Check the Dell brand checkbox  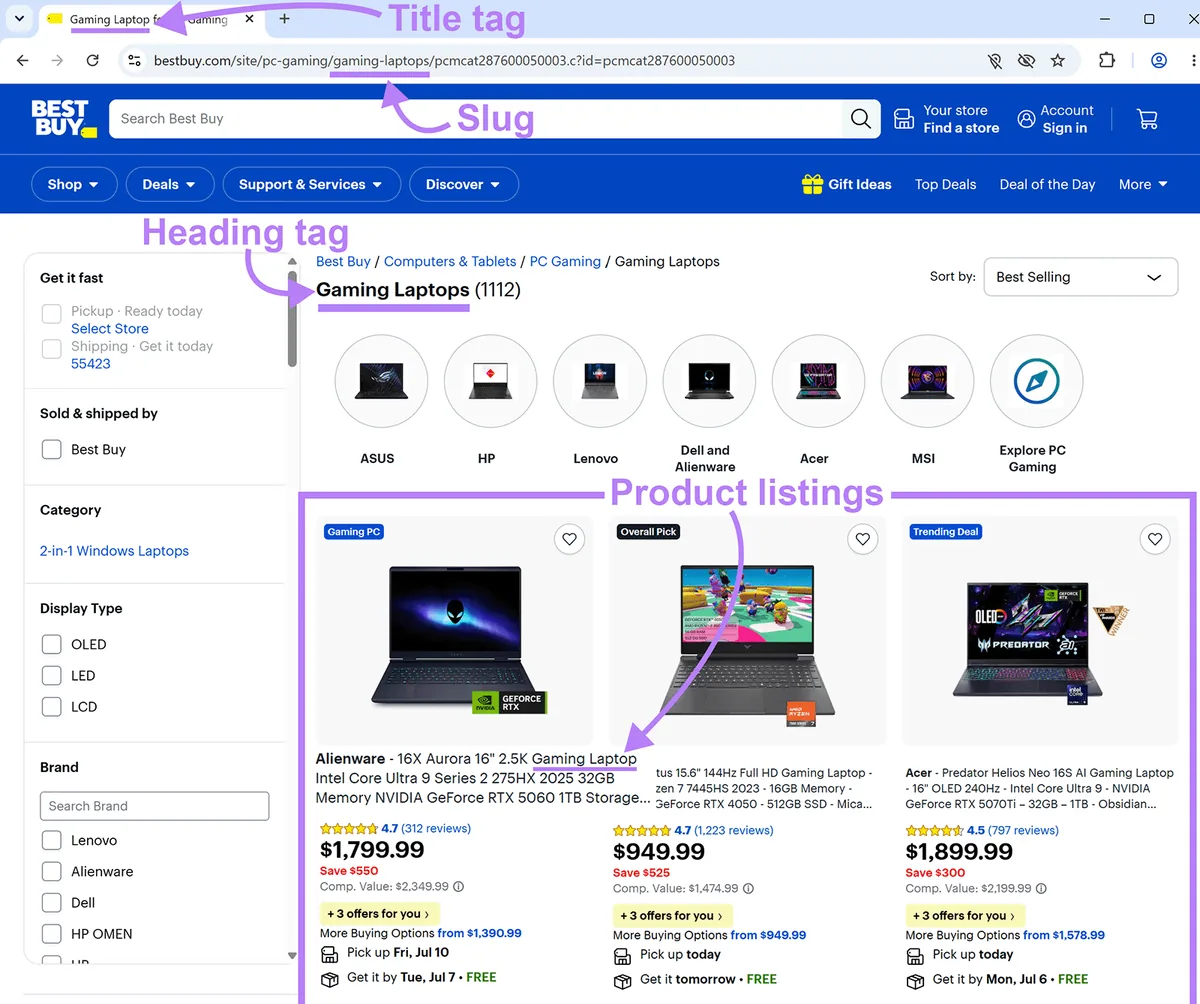(52, 903)
